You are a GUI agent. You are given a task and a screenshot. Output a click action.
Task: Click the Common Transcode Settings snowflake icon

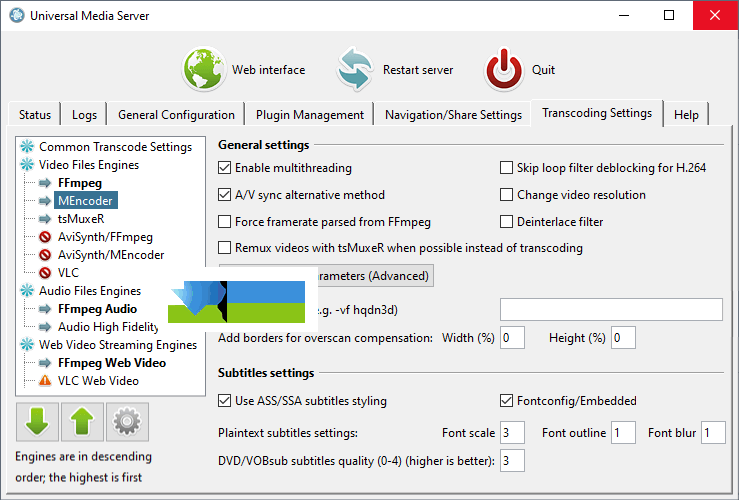(27, 147)
